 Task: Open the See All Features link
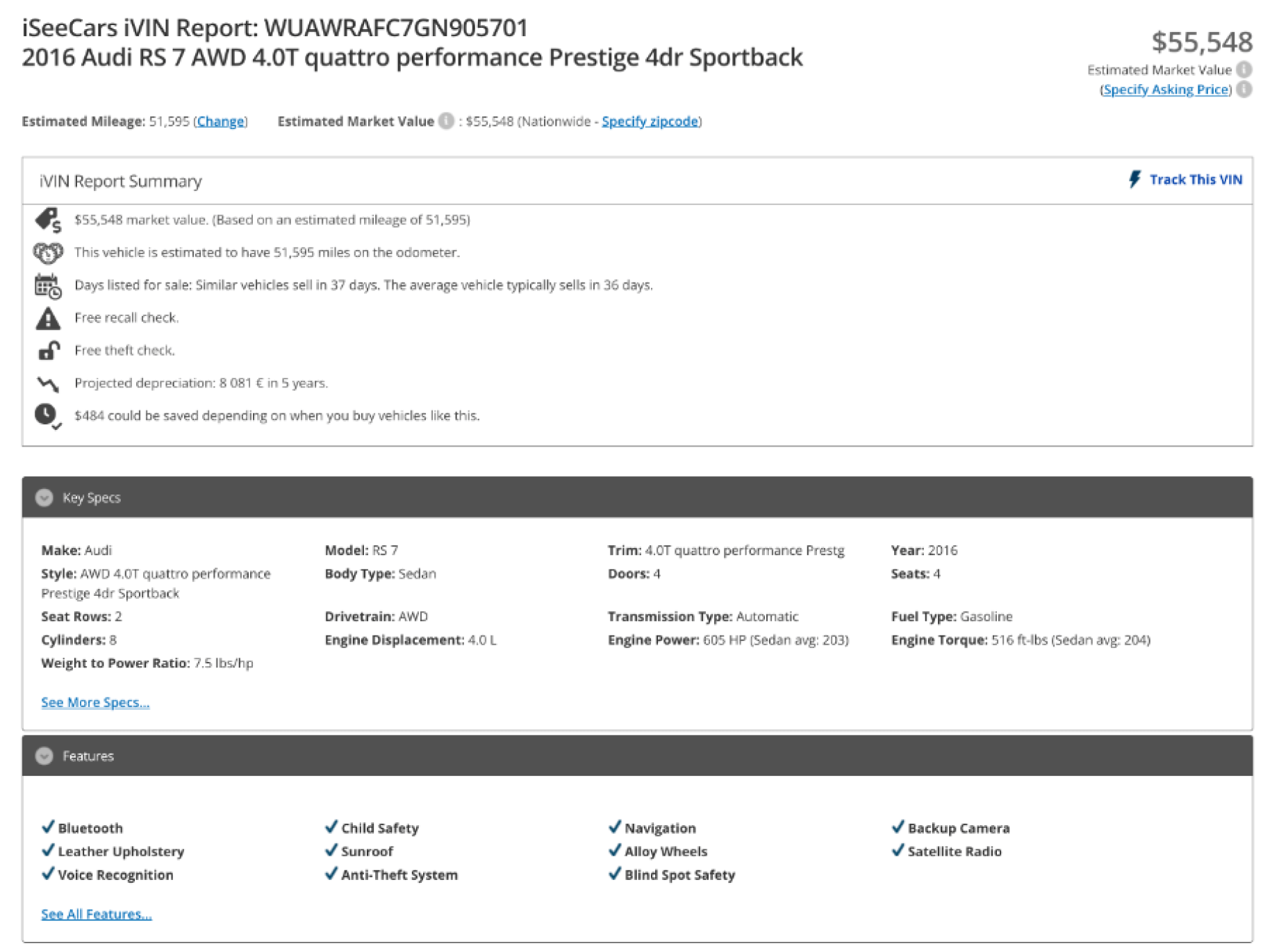[96, 914]
